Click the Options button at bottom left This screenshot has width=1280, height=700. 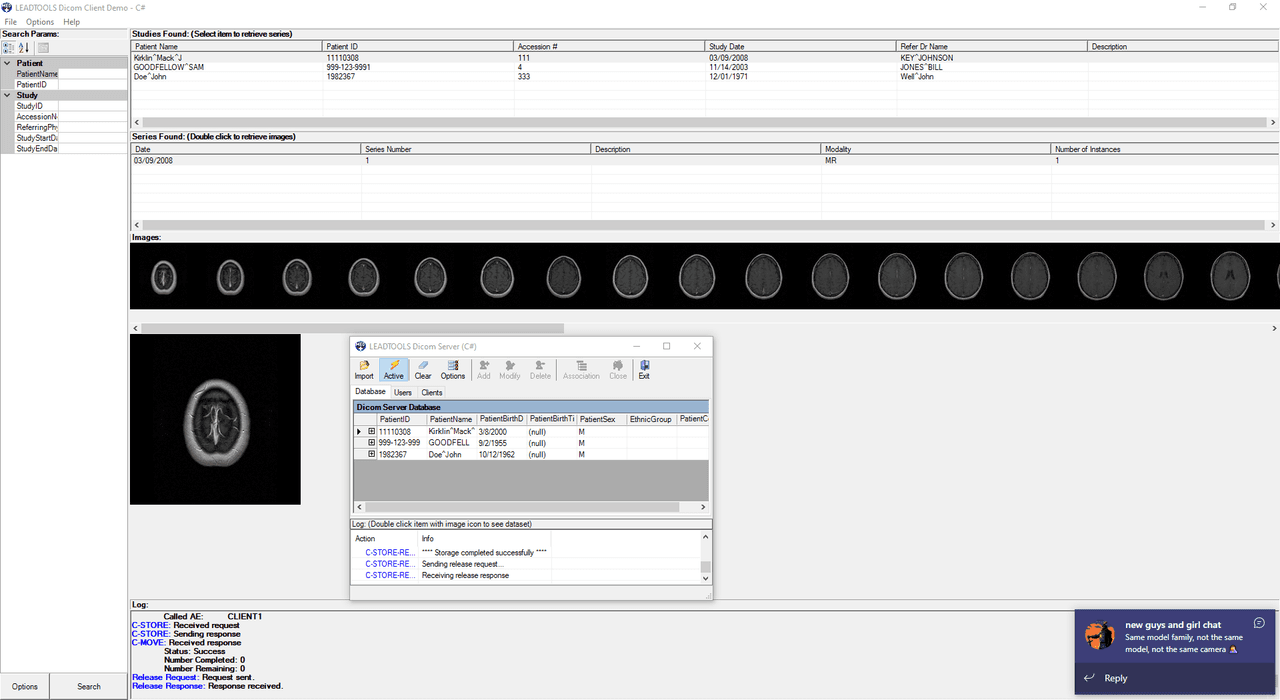point(25,686)
